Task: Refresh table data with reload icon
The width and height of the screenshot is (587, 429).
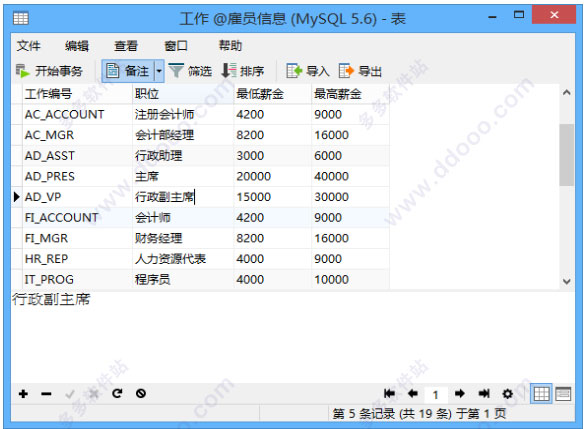Action: point(117,393)
